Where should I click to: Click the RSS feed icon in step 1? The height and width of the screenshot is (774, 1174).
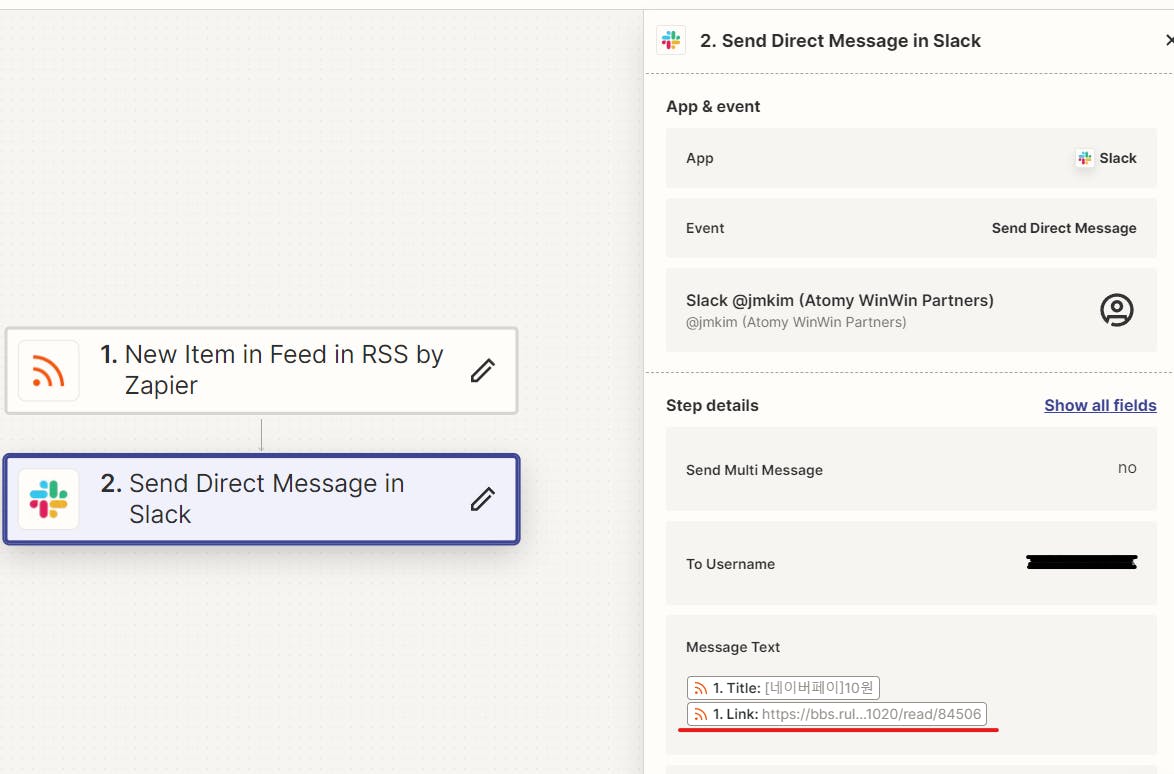pos(49,371)
